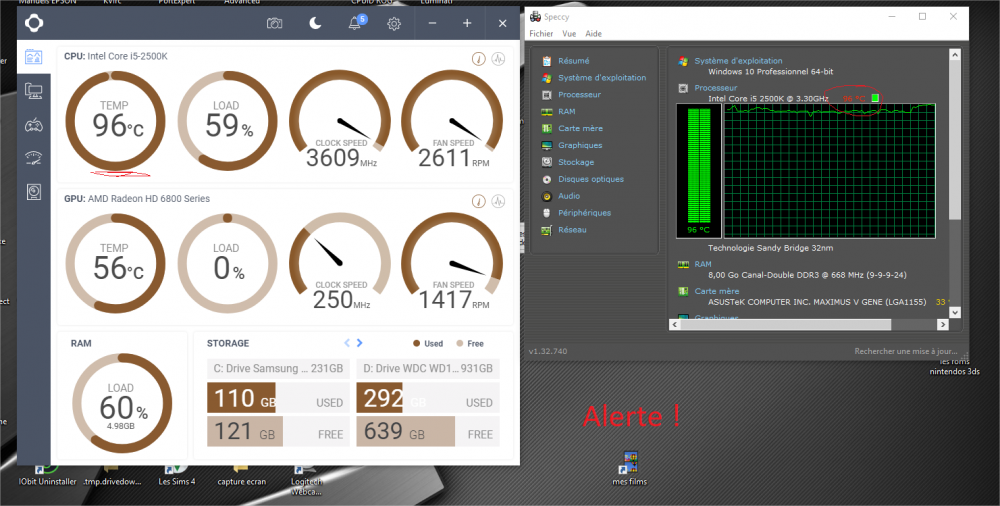Open RAM link in Speccy summary pane
The image size is (1000, 506).
pyautogui.click(x=703, y=264)
